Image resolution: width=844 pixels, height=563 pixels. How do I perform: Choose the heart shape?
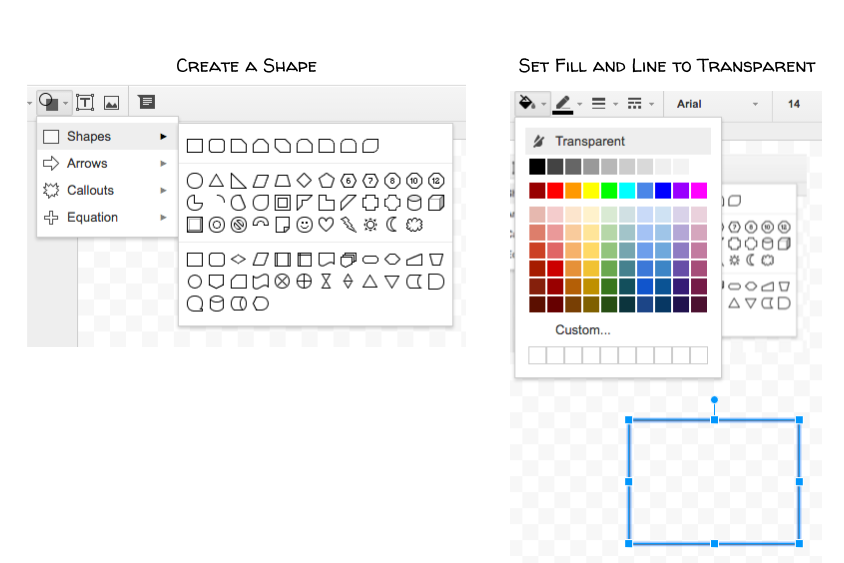point(326,225)
